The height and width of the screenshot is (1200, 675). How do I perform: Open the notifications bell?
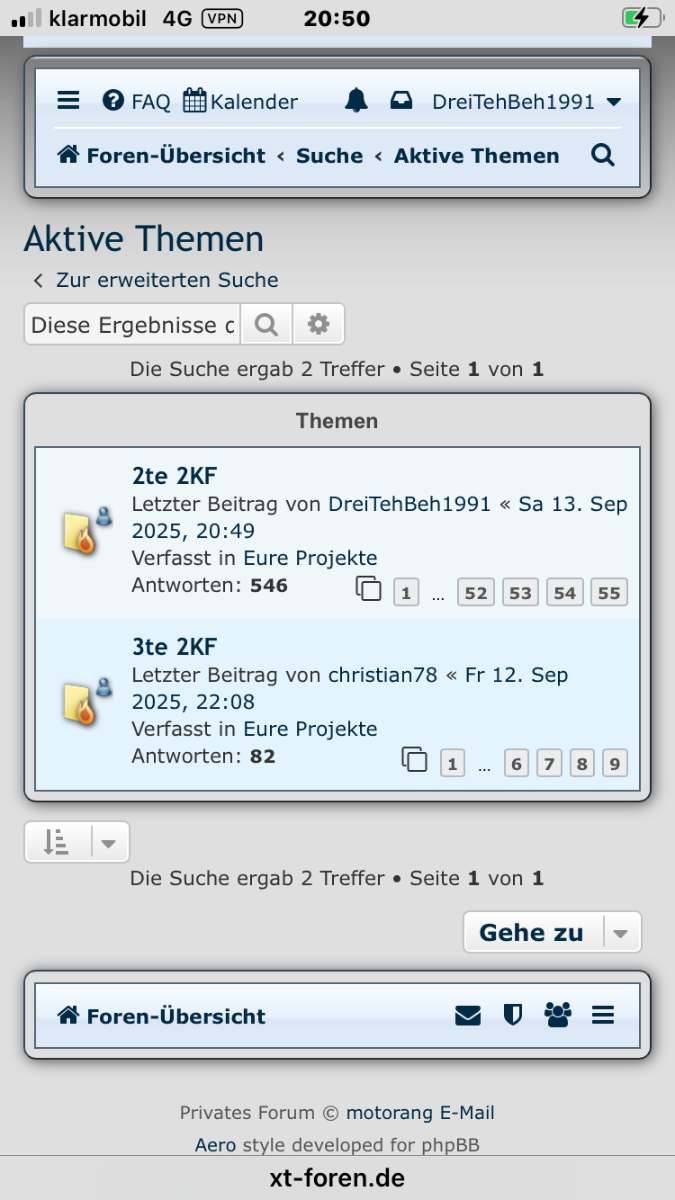click(x=356, y=101)
